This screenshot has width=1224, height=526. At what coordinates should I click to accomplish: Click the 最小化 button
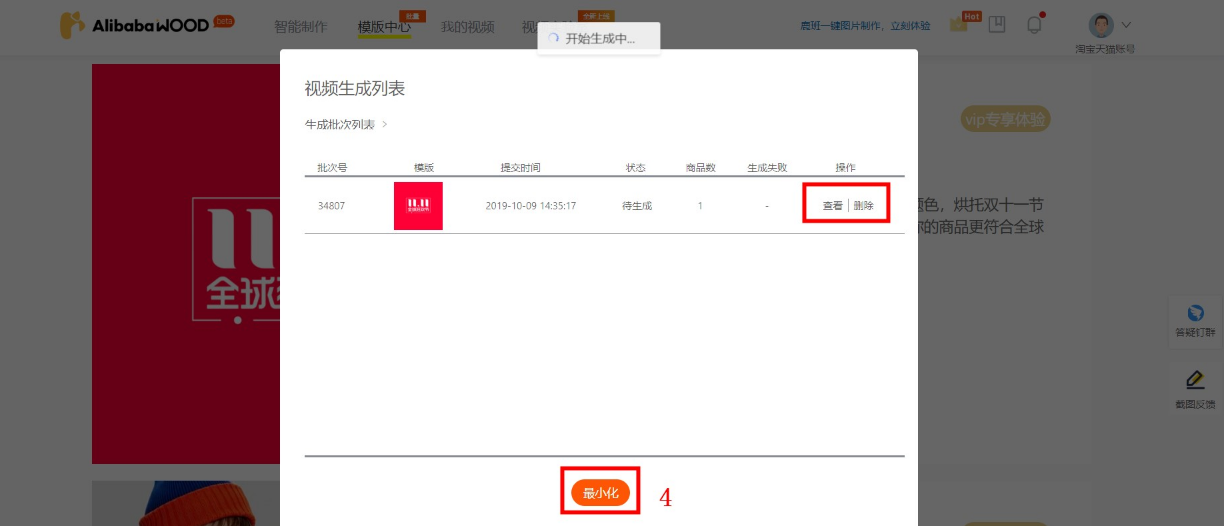601,493
